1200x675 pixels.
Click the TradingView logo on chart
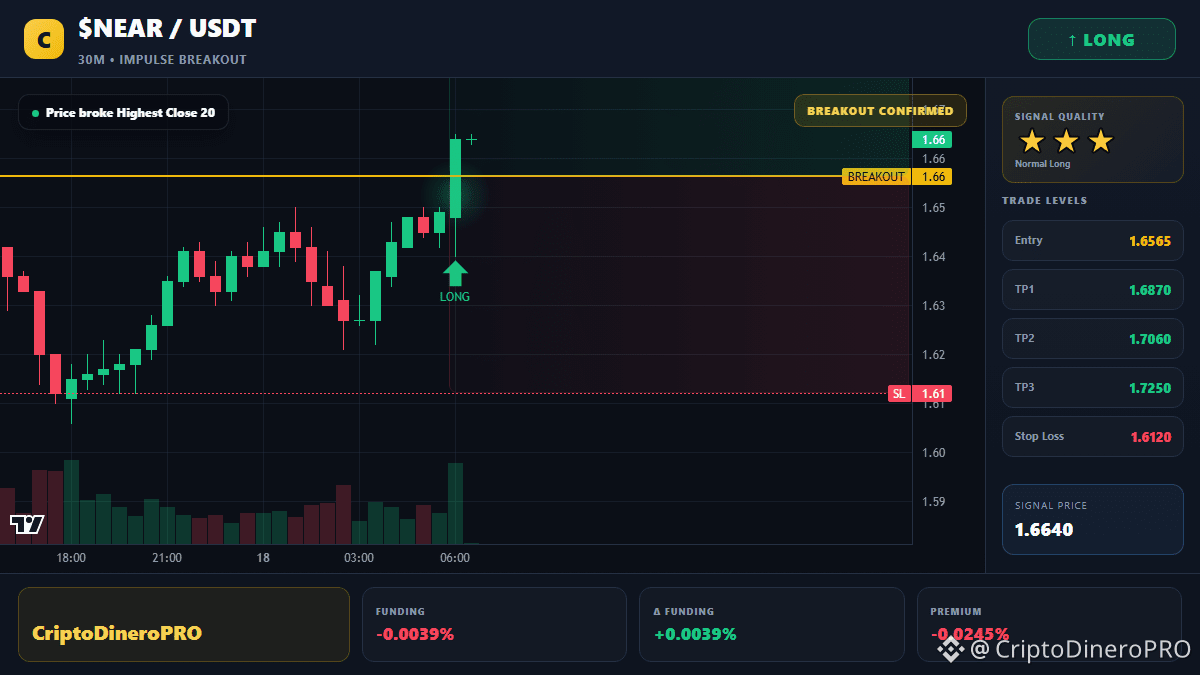(27, 524)
